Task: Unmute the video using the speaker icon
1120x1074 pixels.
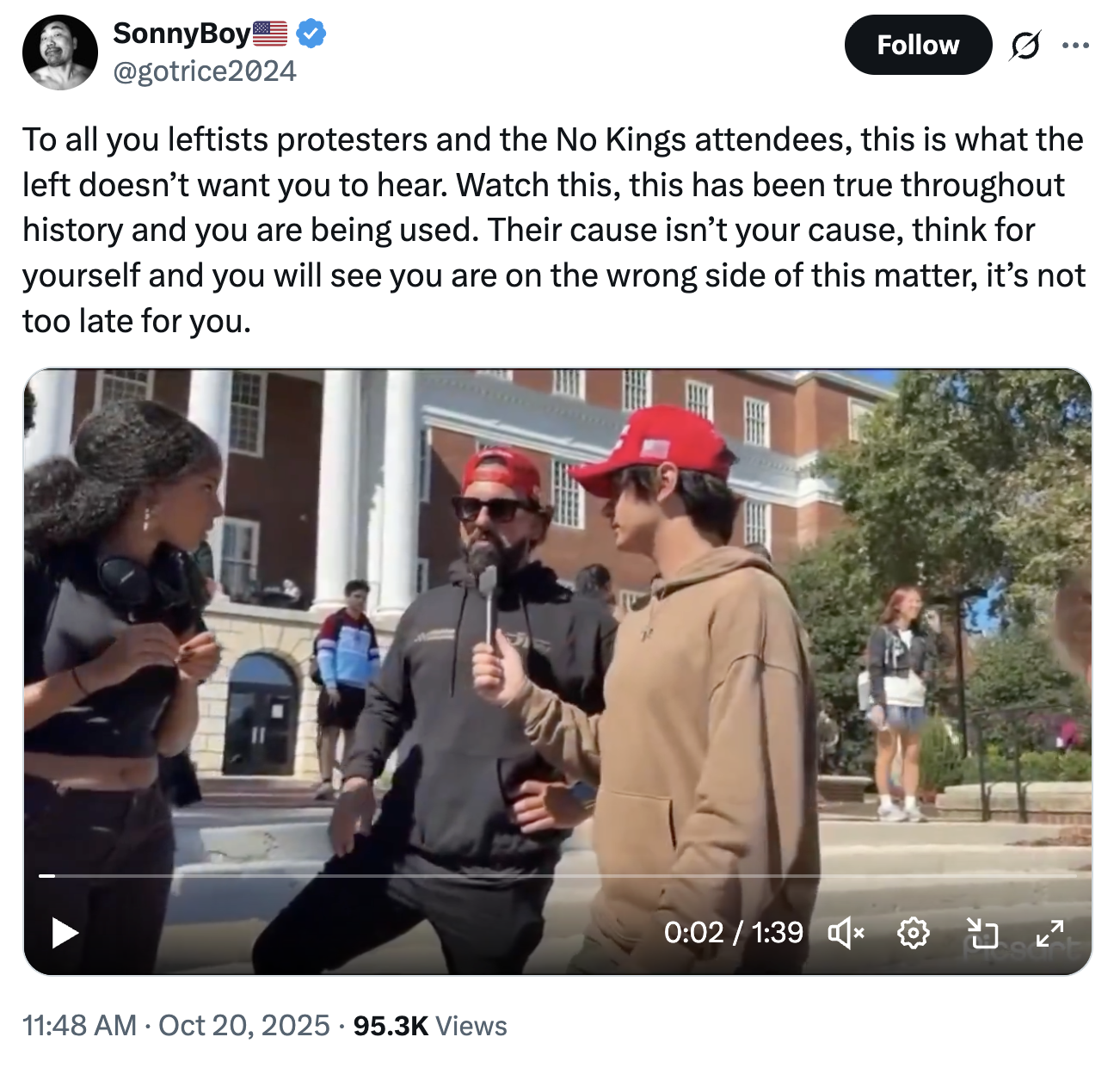Action: click(845, 932)
